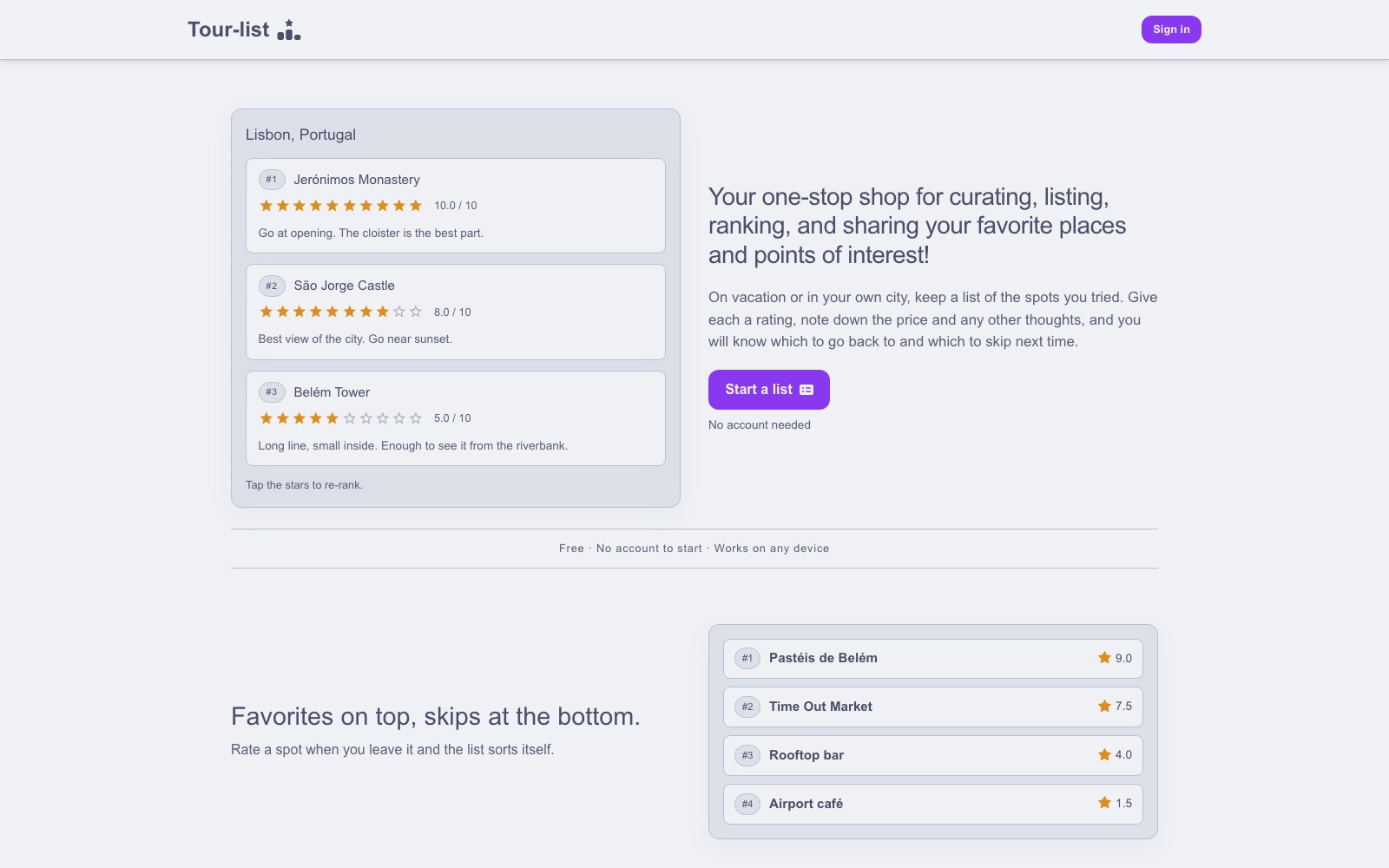Click the note "Go at opening. The cloister is the best part."
This screenshot has width=1389, height=868.
pos(371,233)
